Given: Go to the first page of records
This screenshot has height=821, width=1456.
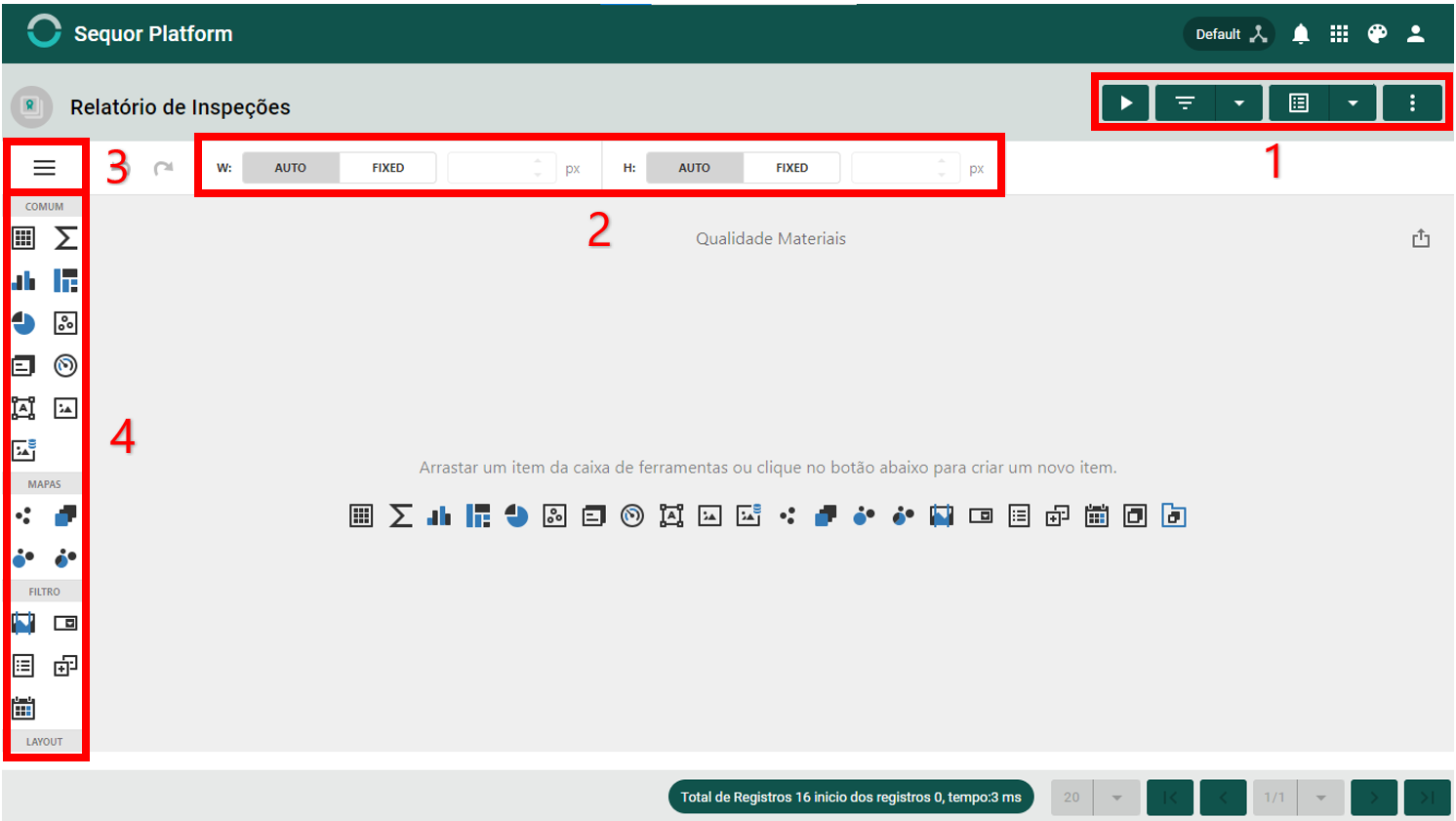Looking at the screenshot, I should coord(1170,798).
